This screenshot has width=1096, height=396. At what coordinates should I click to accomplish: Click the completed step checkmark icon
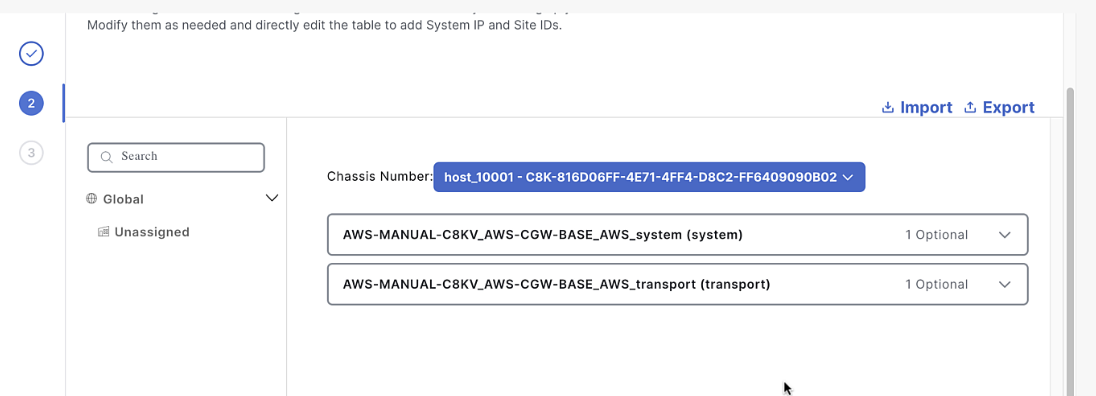tap(31, 53)
